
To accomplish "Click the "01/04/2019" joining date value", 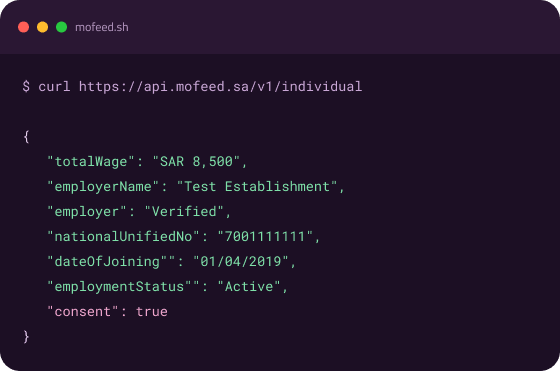I will click(x=241, y=261).
